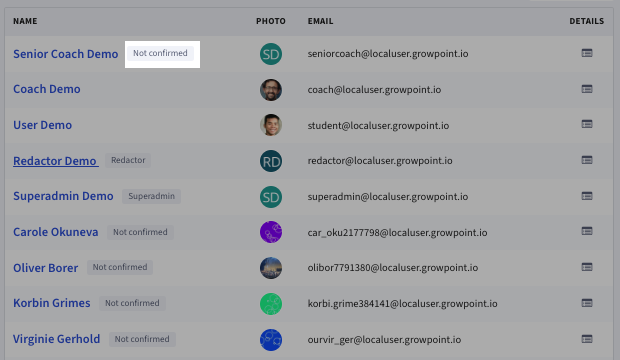This screenshot has height=360, width=620.
Task: Open details icon for Carole Okuneva
Action: (587, 231)
